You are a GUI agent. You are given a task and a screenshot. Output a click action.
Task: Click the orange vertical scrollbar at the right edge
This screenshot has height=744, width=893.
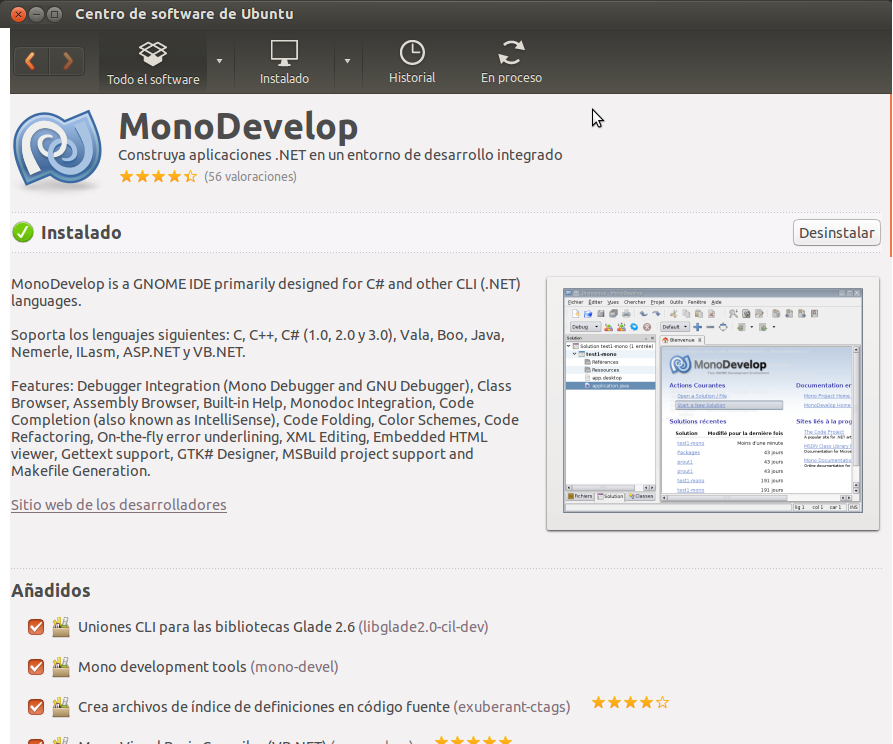tap(890, 177)
